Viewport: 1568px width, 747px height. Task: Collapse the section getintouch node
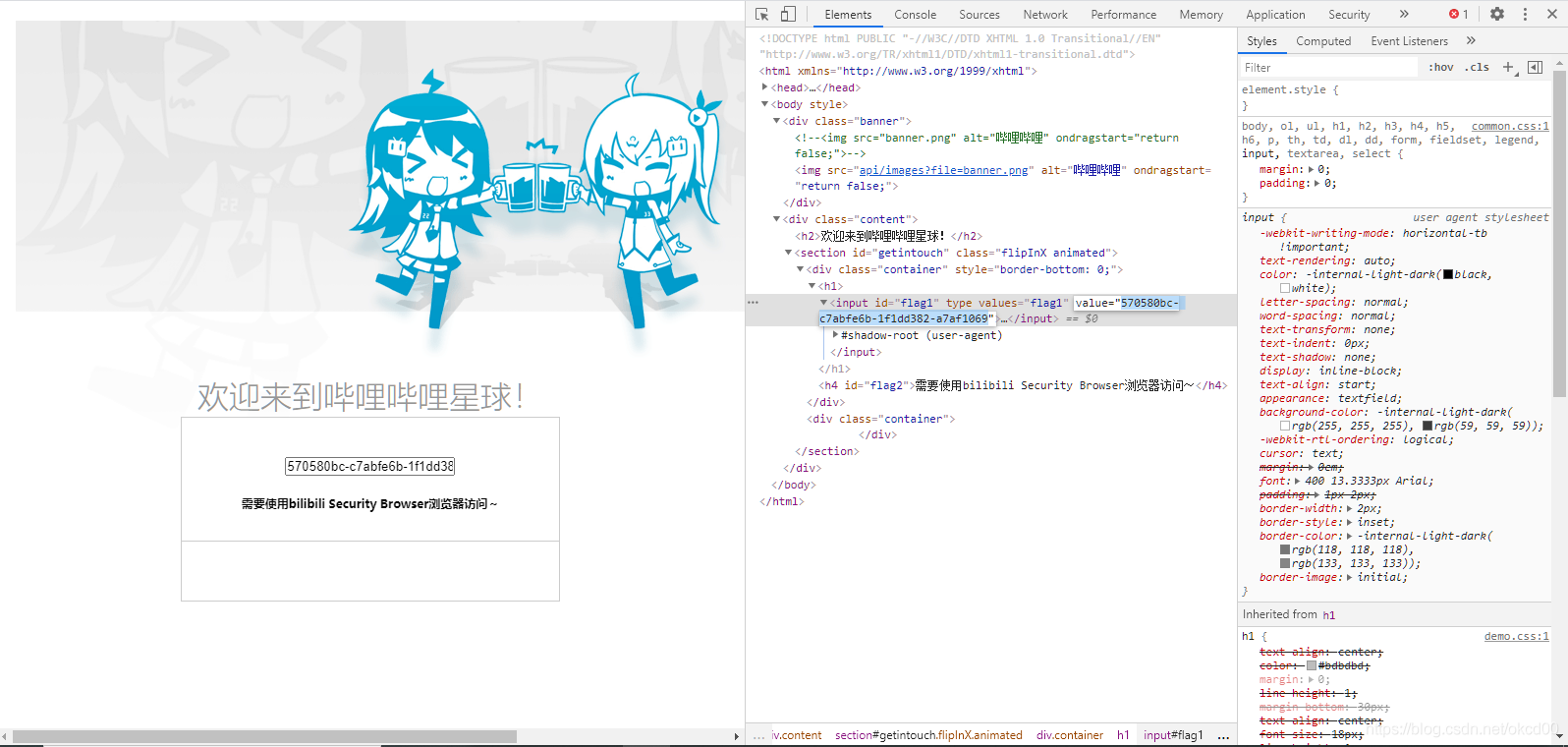pos(789,253)
